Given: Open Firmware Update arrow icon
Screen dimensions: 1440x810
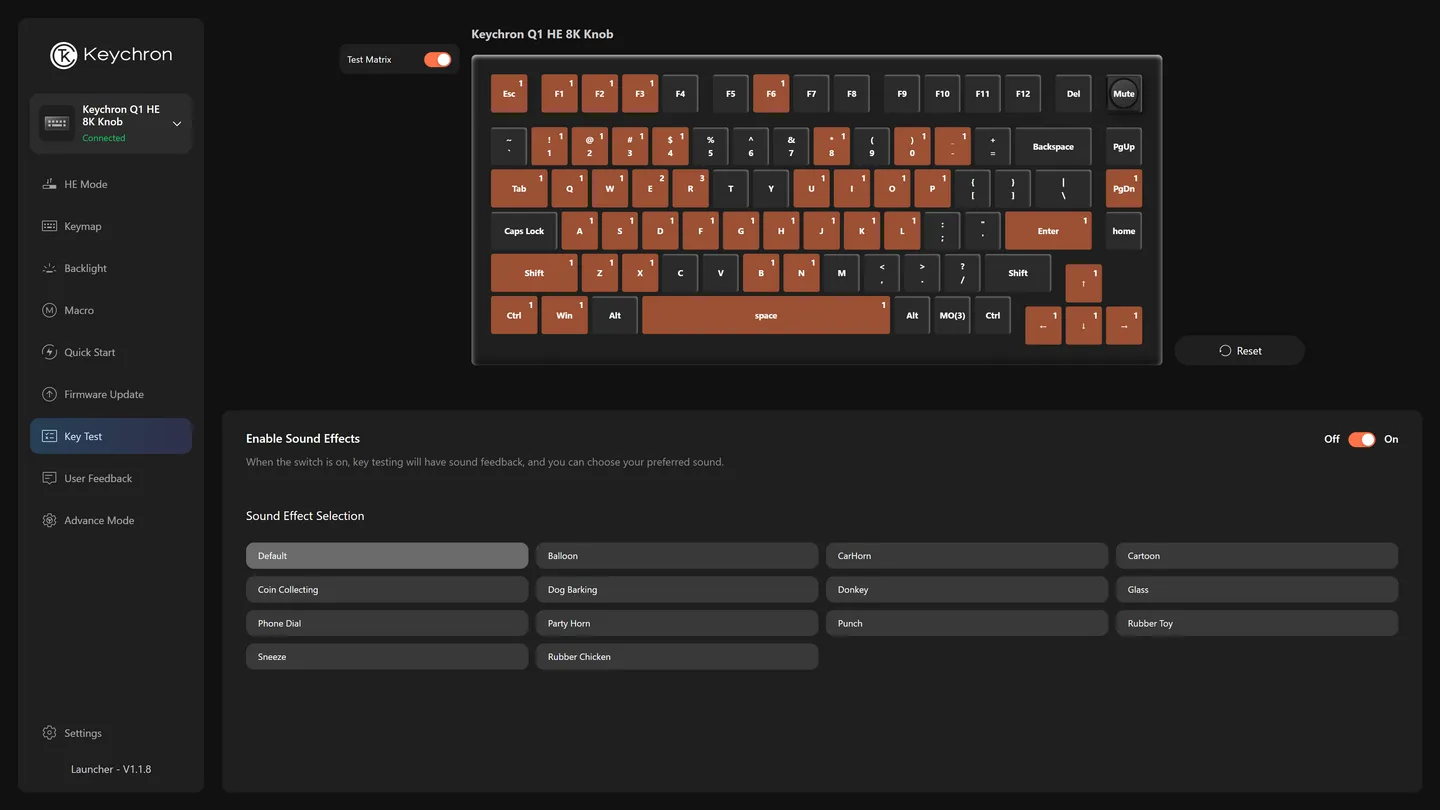Looking at the screenshot, I should 49,394.
